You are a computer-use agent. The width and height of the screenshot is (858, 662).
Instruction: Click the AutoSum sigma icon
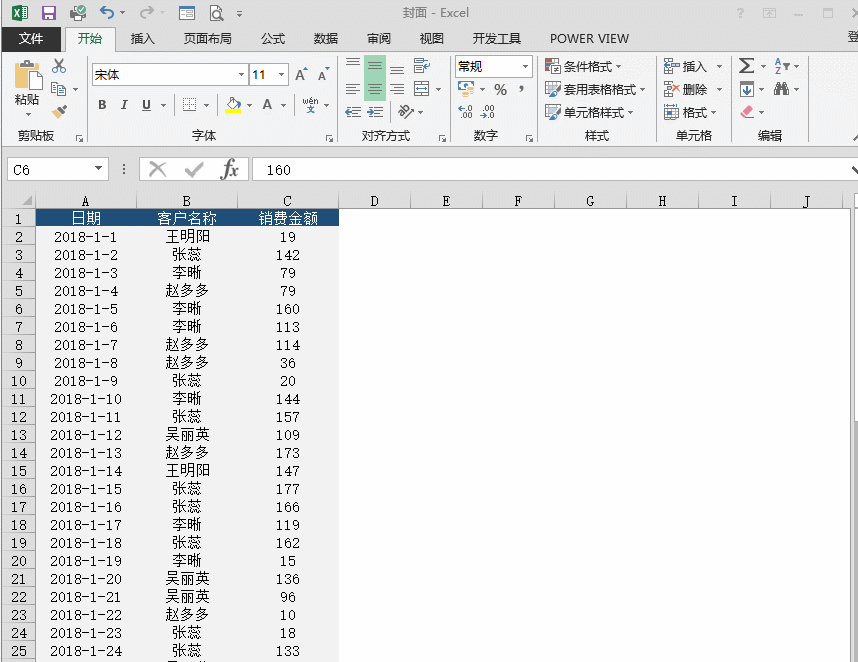coord(746,66)
